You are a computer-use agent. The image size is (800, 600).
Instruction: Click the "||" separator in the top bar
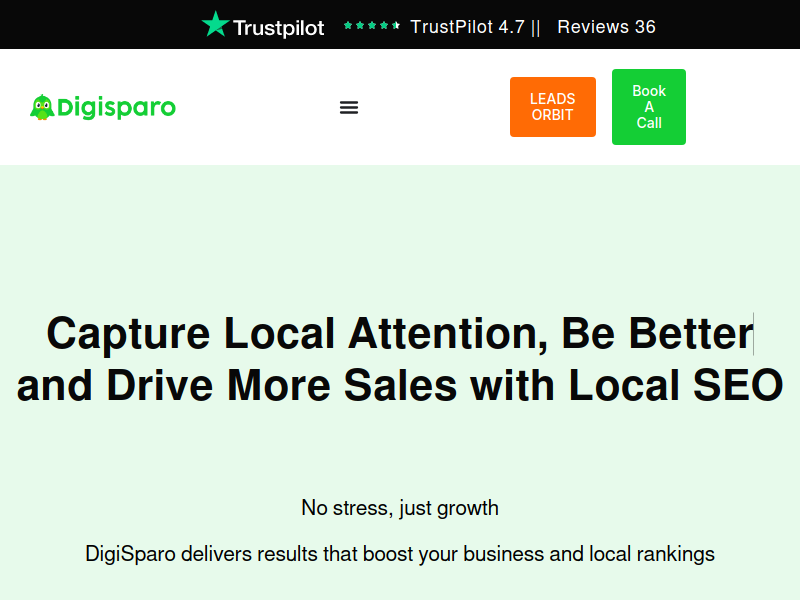click(x=536, y=27)
